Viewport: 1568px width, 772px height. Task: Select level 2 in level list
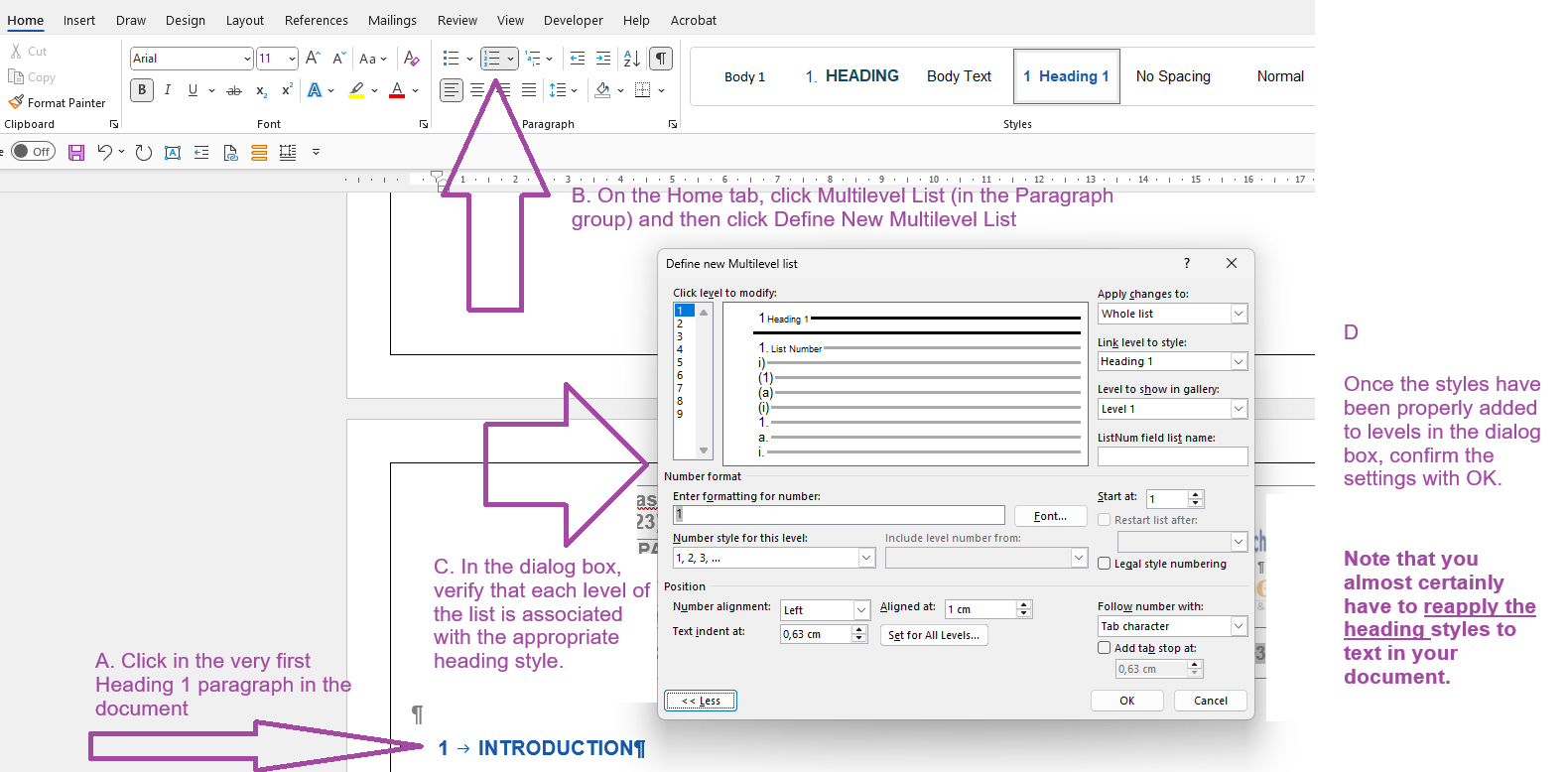[680, 323]
